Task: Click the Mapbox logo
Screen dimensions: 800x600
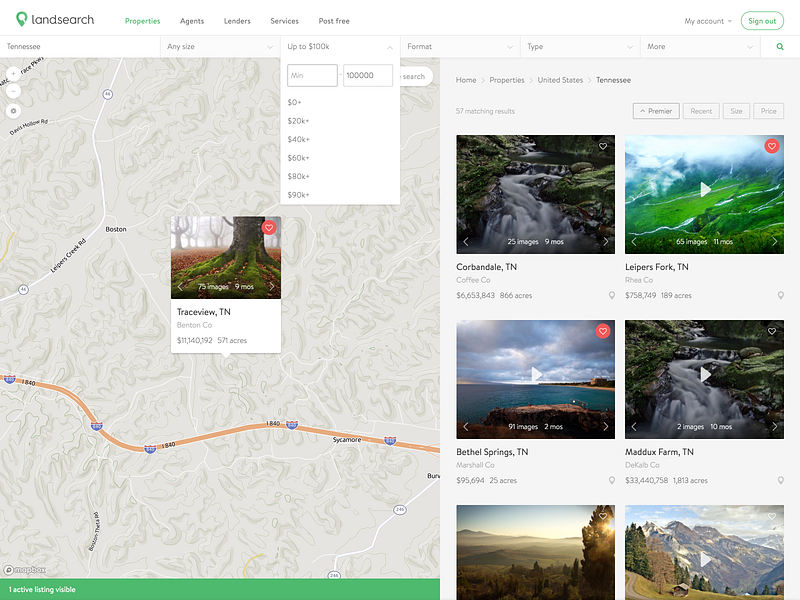Action: [x=25, y=570]
